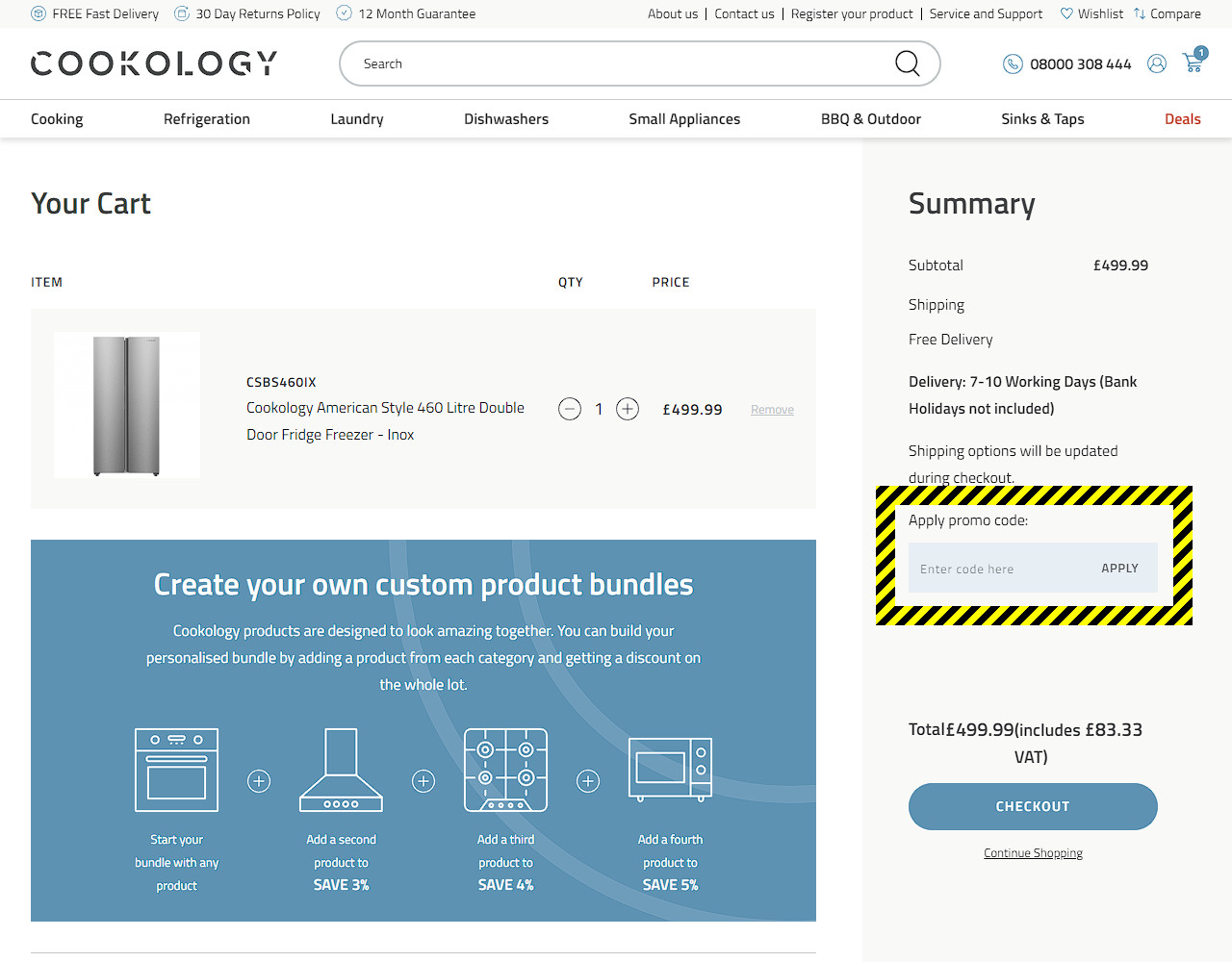This screenshot has height=962, width=1232.
Task: Click the Wishlist text link
Action: coord(1100,13)
